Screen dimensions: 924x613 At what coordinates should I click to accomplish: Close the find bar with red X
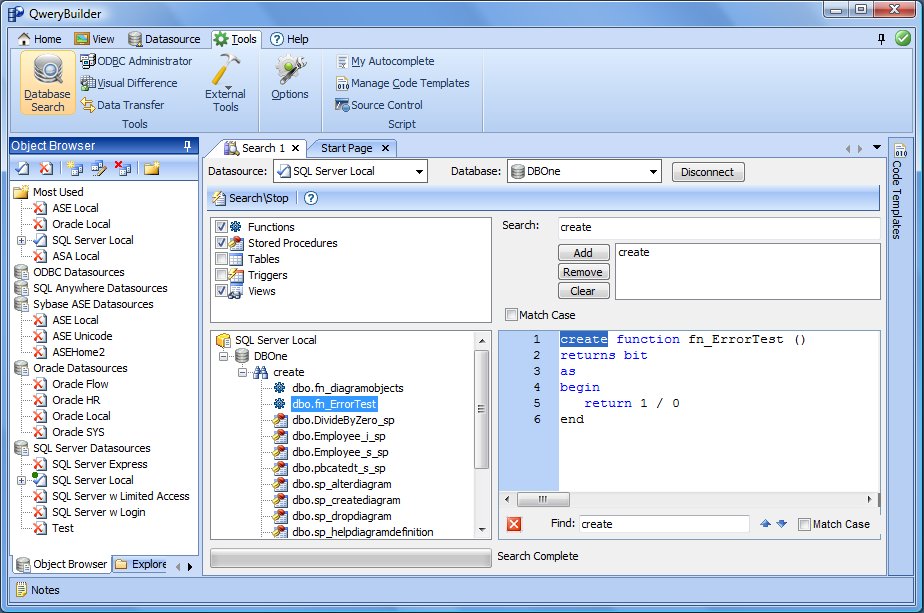[x=514, y=524]
